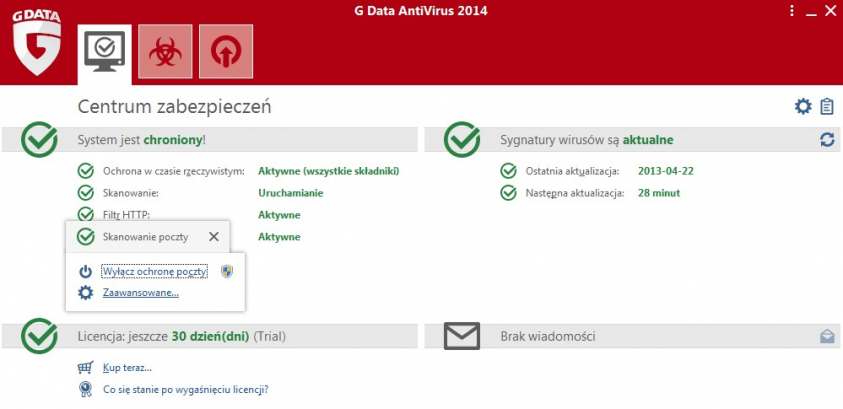This screenshot has width=843, height=409.
Task: Open settings via the gear icon
Action: coord(803,107)
